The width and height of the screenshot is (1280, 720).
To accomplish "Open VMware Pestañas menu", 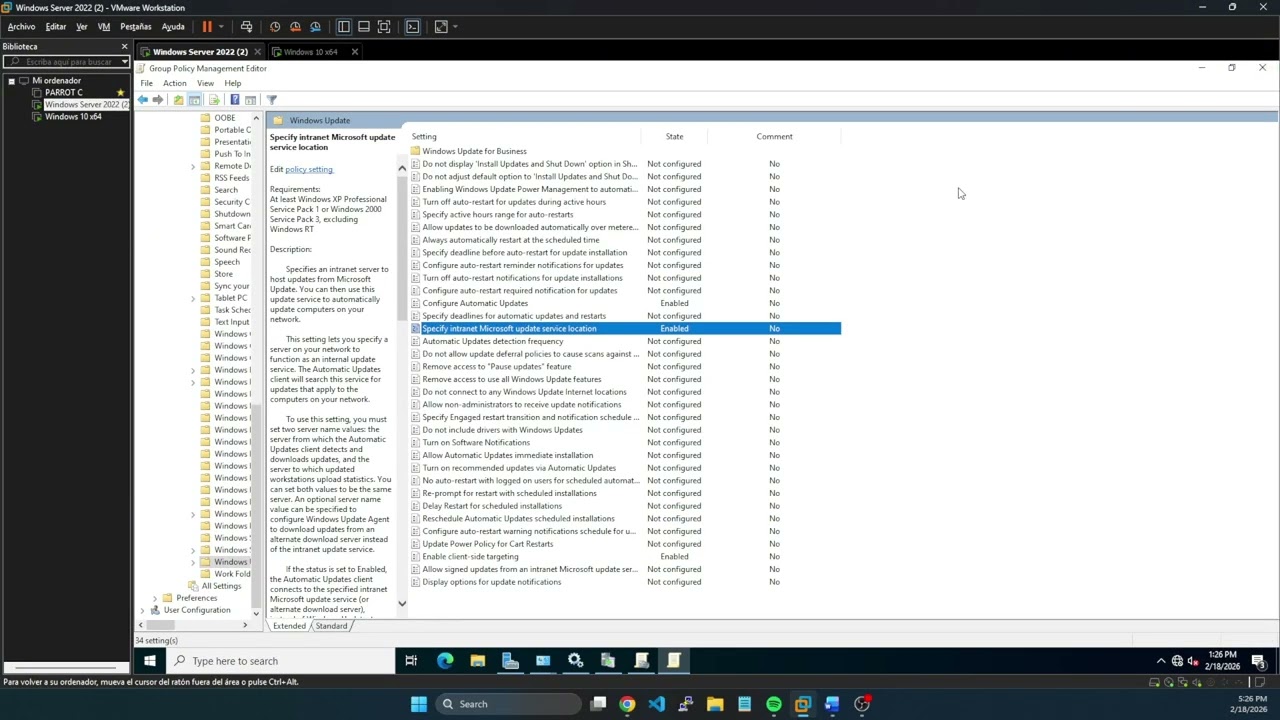I will click(x=135, y=27).
